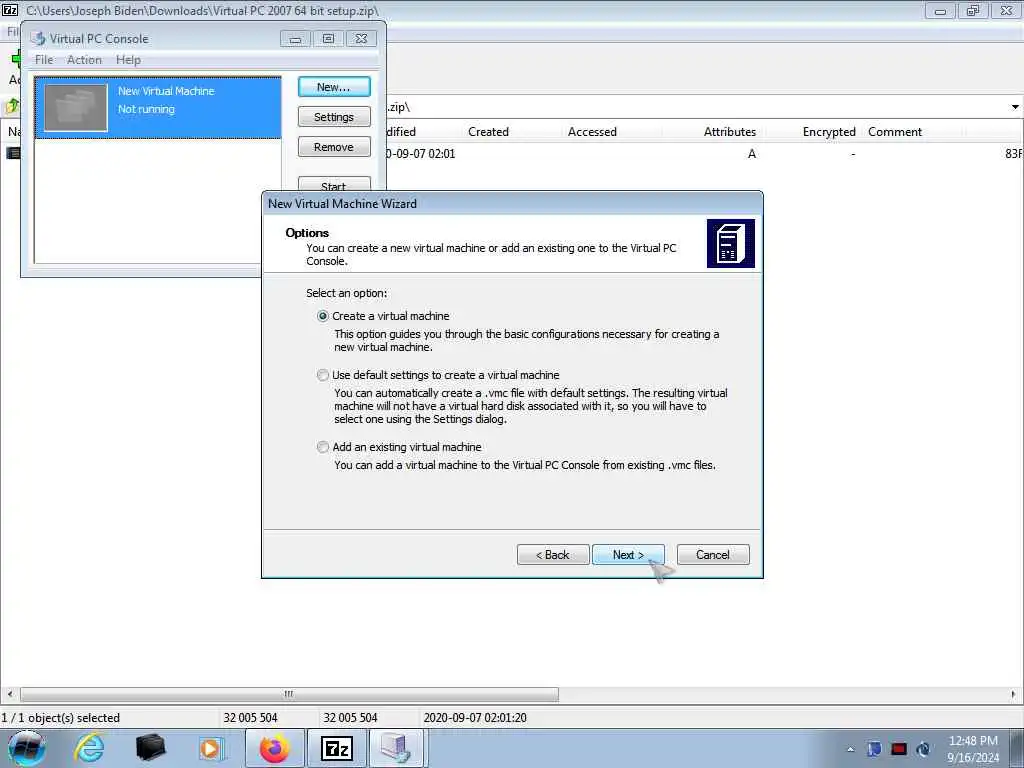Click Not running status text
Image resolution: width=1024 pixels, height=768 pixels.
point(146,109)
